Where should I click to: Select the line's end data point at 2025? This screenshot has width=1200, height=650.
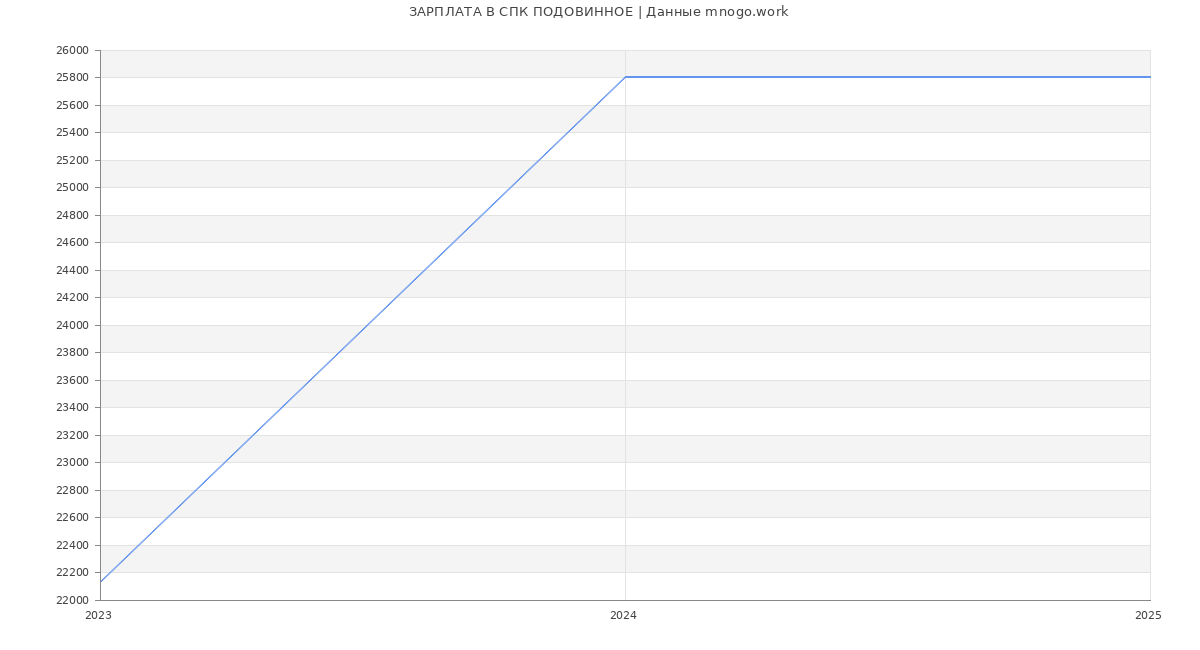click(x=1149, y=77)
